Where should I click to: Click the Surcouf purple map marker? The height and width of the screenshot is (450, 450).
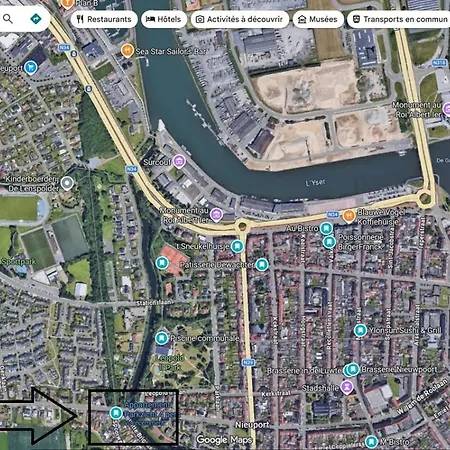tap(179, 162)
